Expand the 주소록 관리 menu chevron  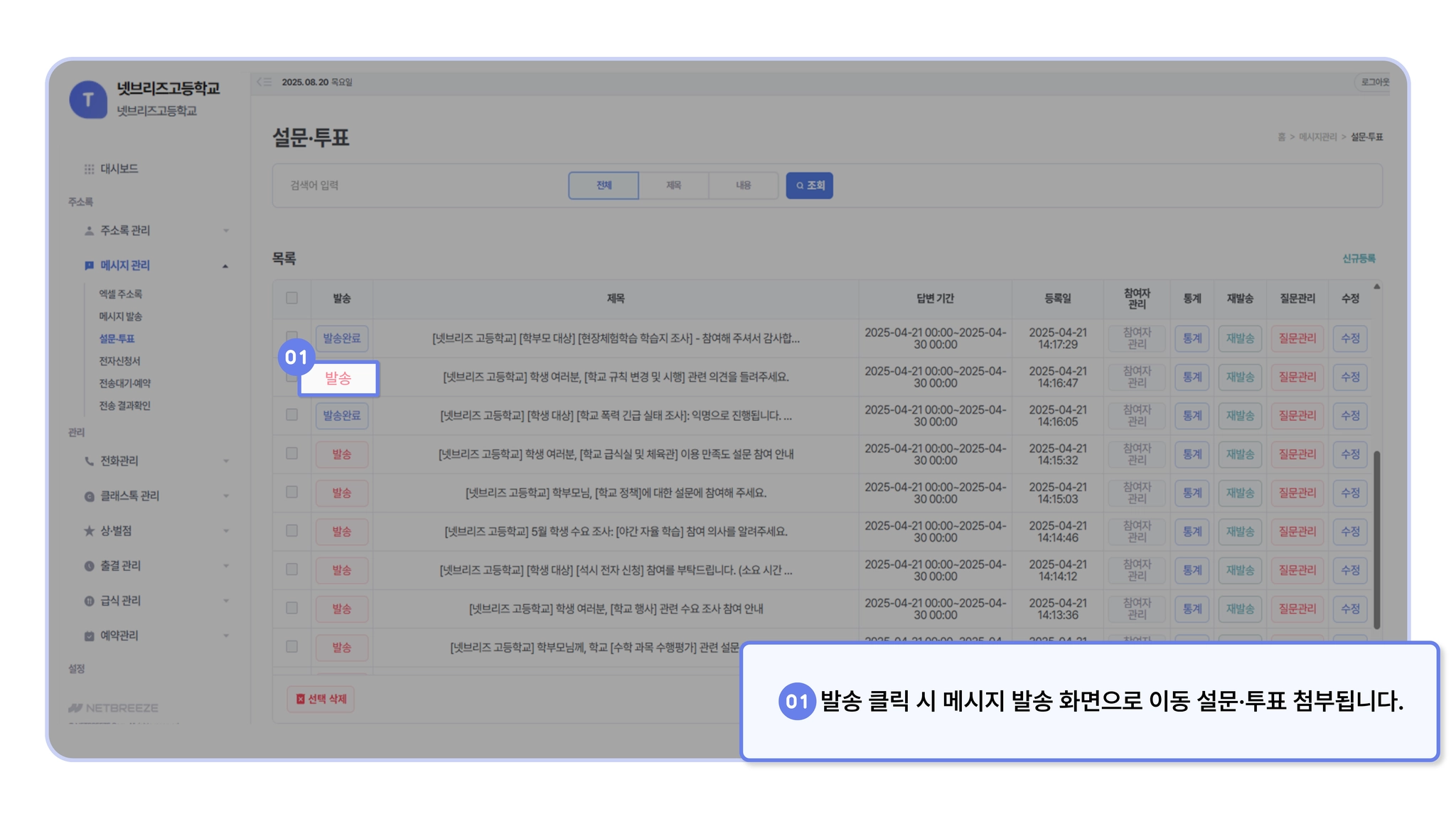click(x=226, y=231)
